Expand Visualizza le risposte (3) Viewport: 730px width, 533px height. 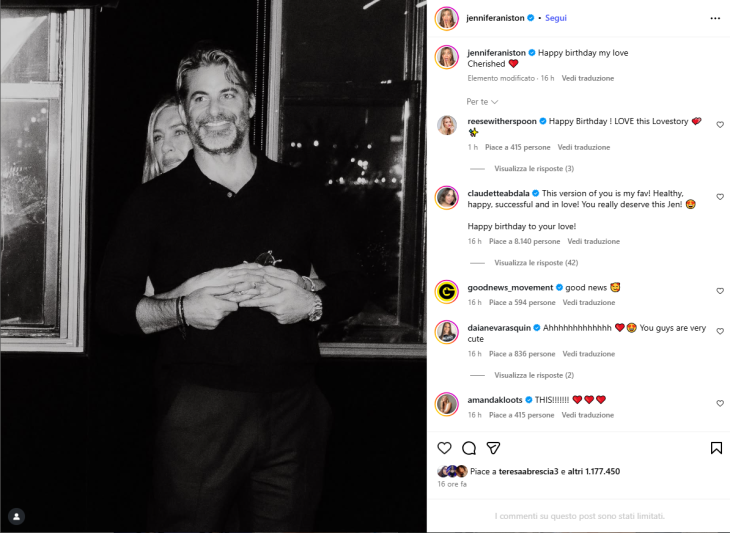(534, 169)
